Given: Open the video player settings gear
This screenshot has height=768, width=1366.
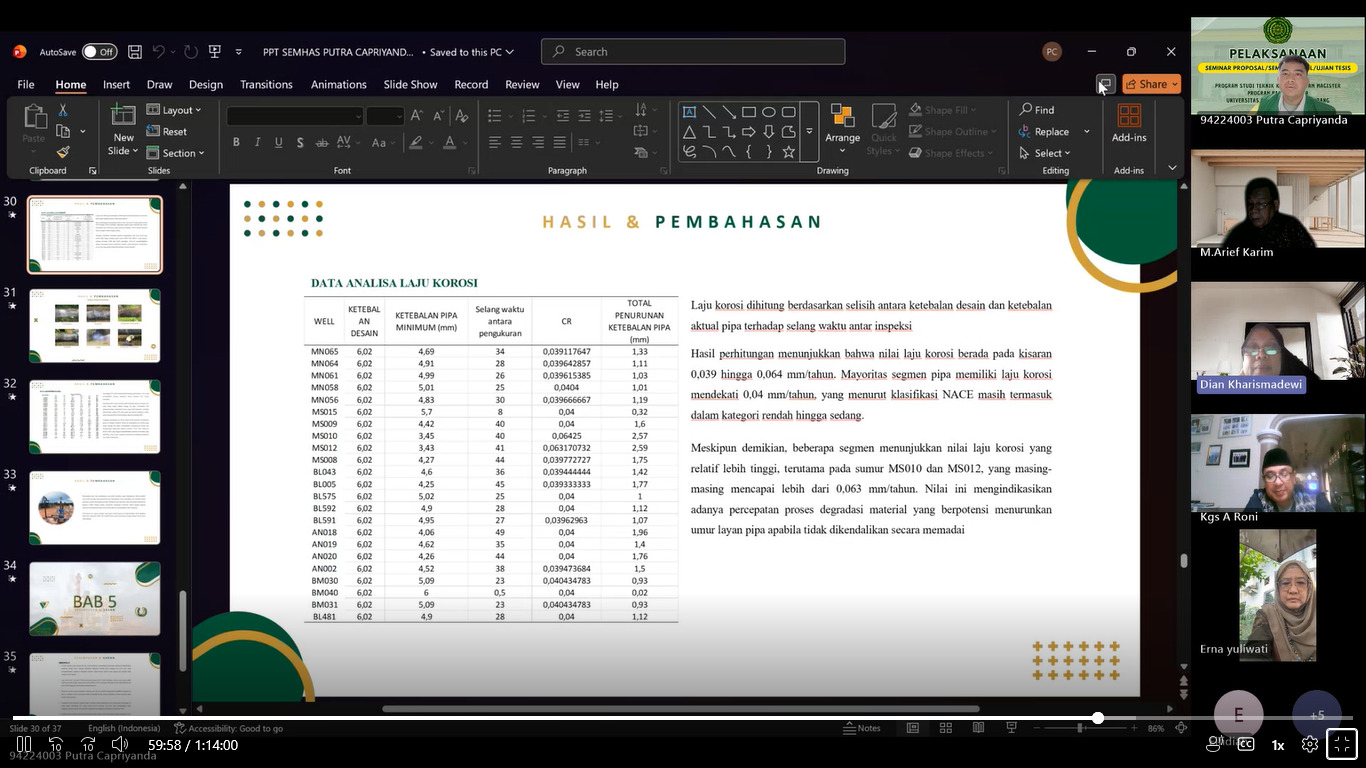Looking at the screenshot, I should tap(1309, 744).
